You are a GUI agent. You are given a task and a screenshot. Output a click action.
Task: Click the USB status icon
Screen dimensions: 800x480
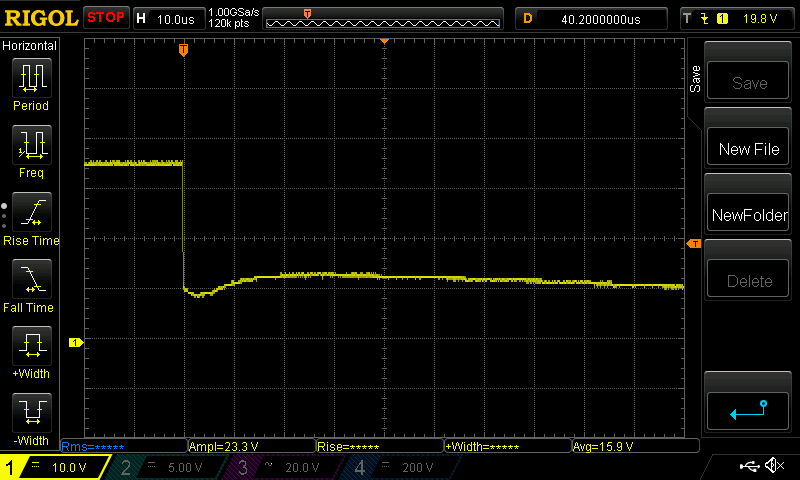pos(749,466)
